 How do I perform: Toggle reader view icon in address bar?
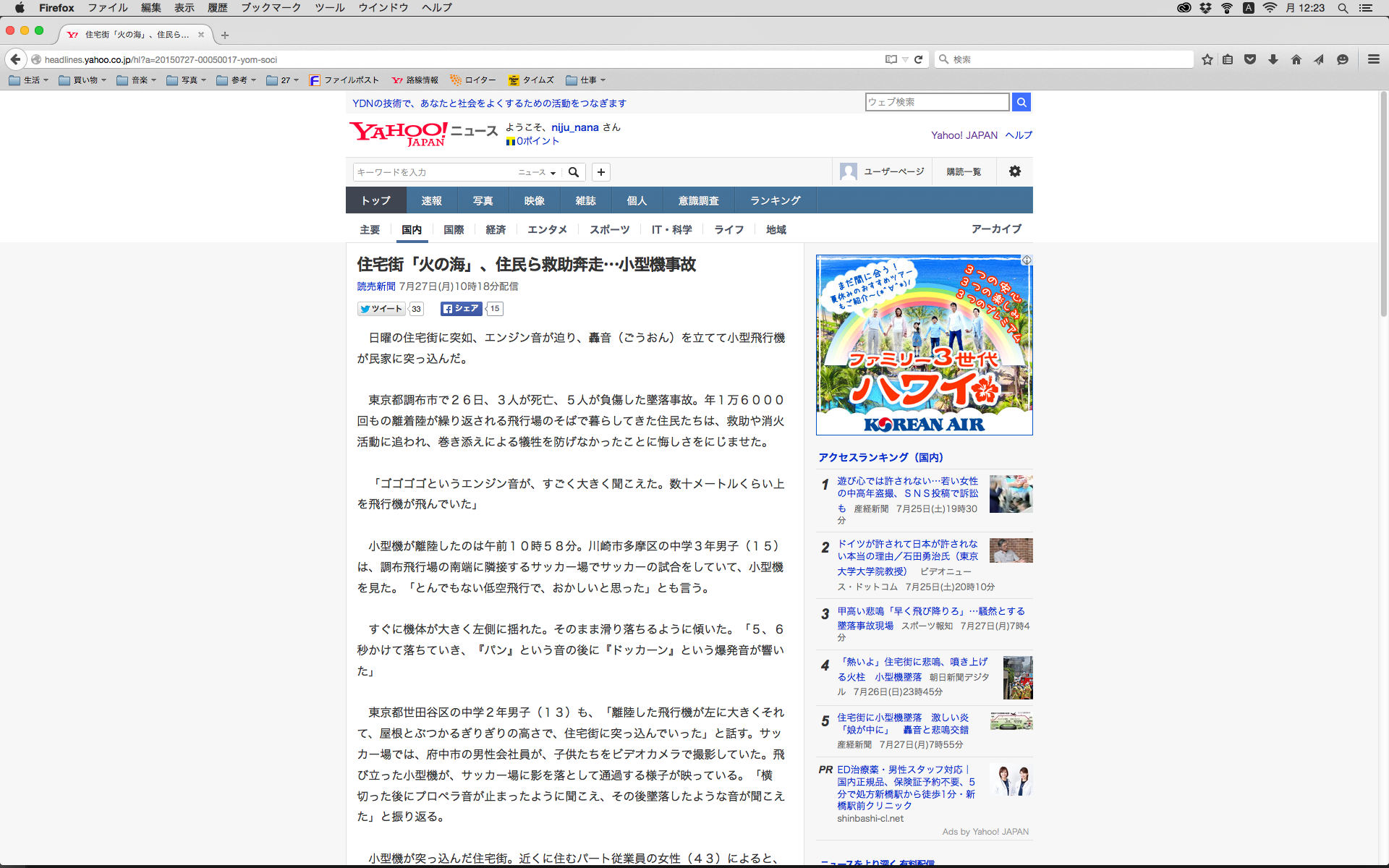click(891, 59)
